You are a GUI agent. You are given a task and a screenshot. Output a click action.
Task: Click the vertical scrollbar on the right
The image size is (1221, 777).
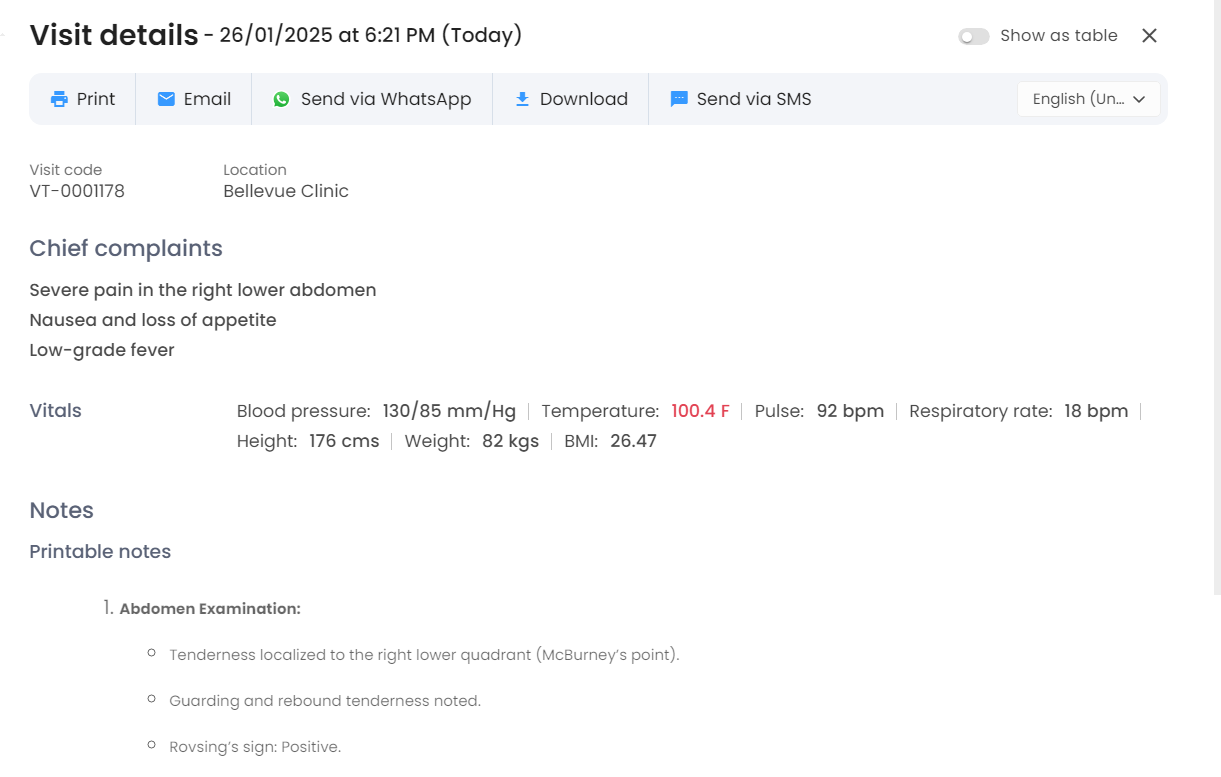(1215, 300)
